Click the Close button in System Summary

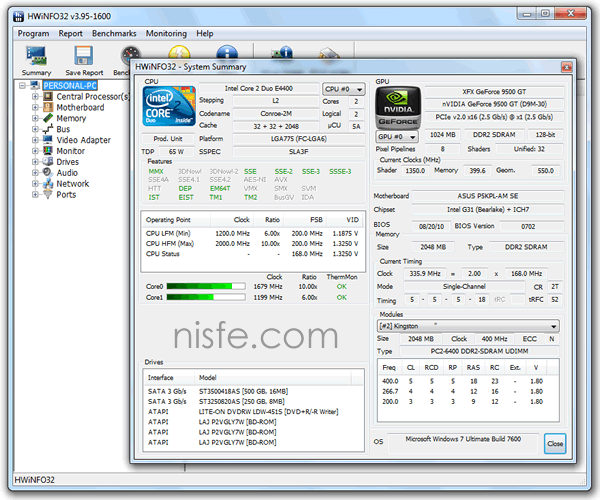(555, 443)
